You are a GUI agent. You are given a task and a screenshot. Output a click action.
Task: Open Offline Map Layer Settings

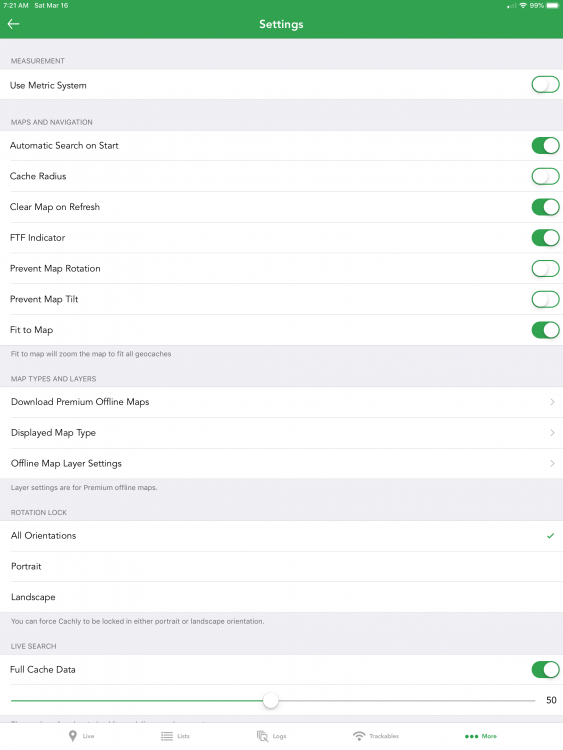(281, 463)
